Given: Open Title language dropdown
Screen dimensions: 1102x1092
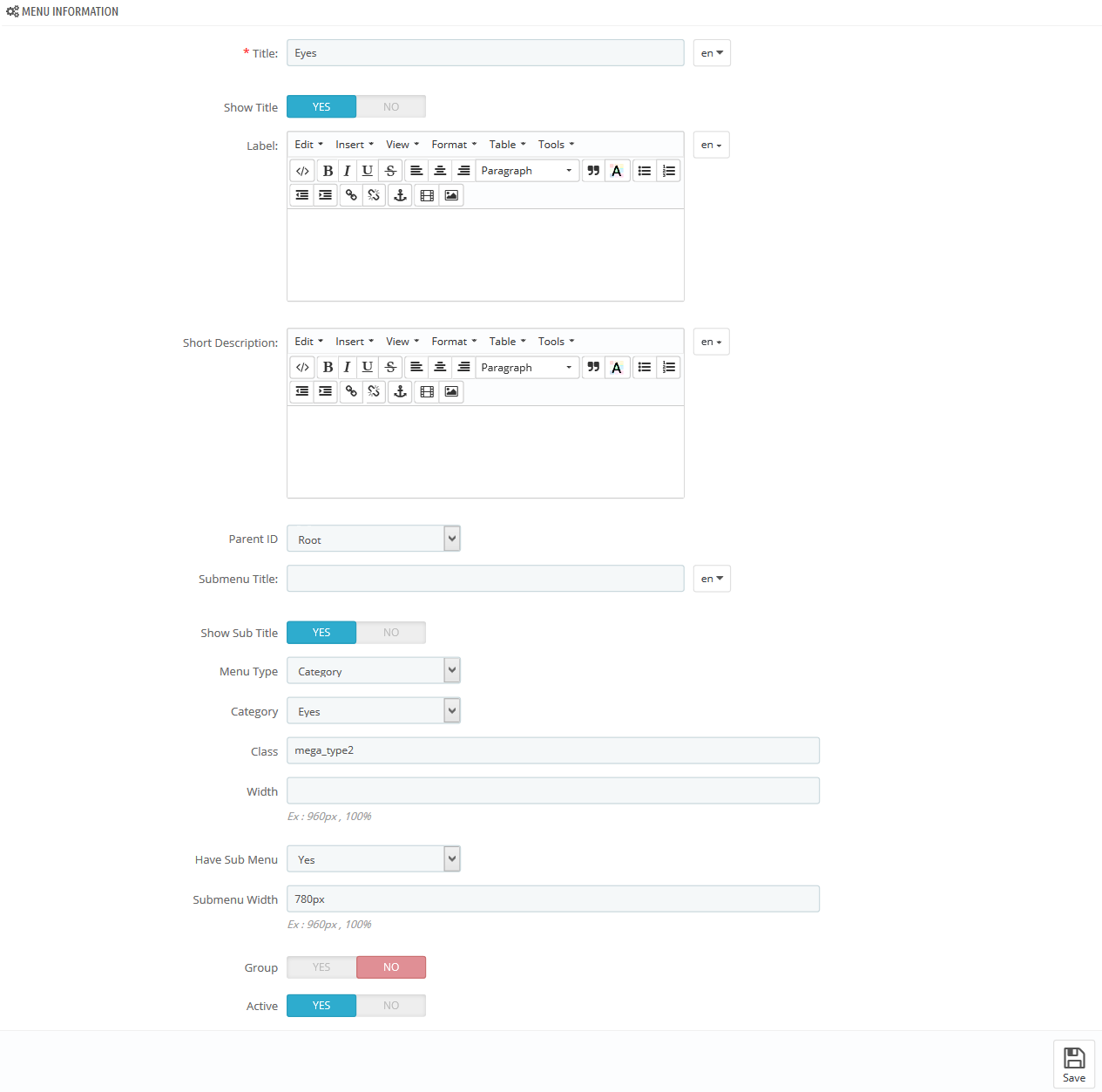Looking at the screenshot, I should [712, 53].
